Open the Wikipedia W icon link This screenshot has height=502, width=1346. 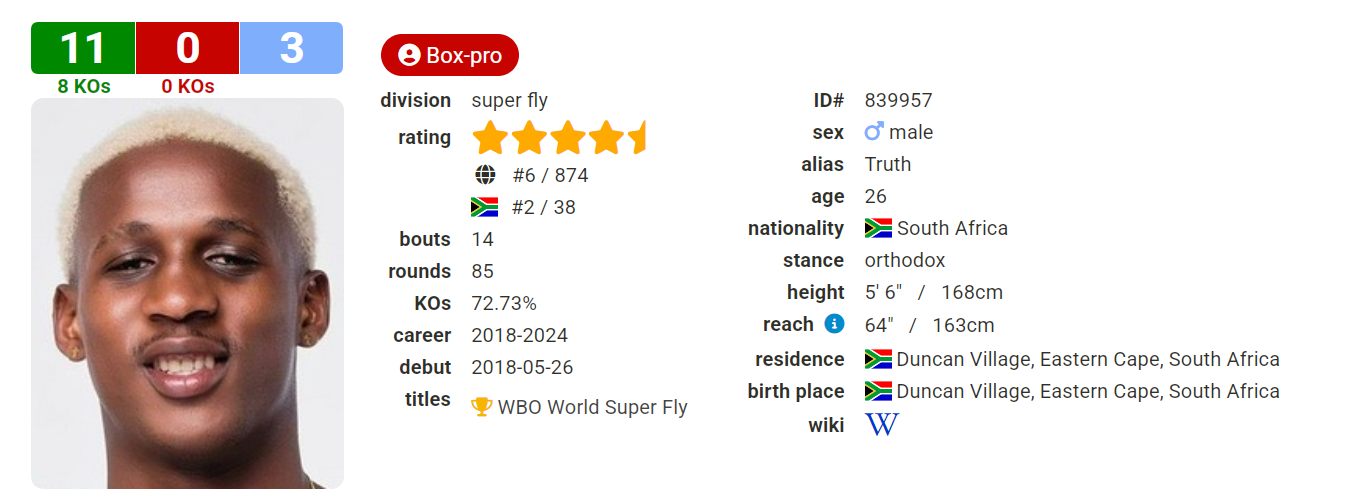pyautogui.click(x=882, y=424)
